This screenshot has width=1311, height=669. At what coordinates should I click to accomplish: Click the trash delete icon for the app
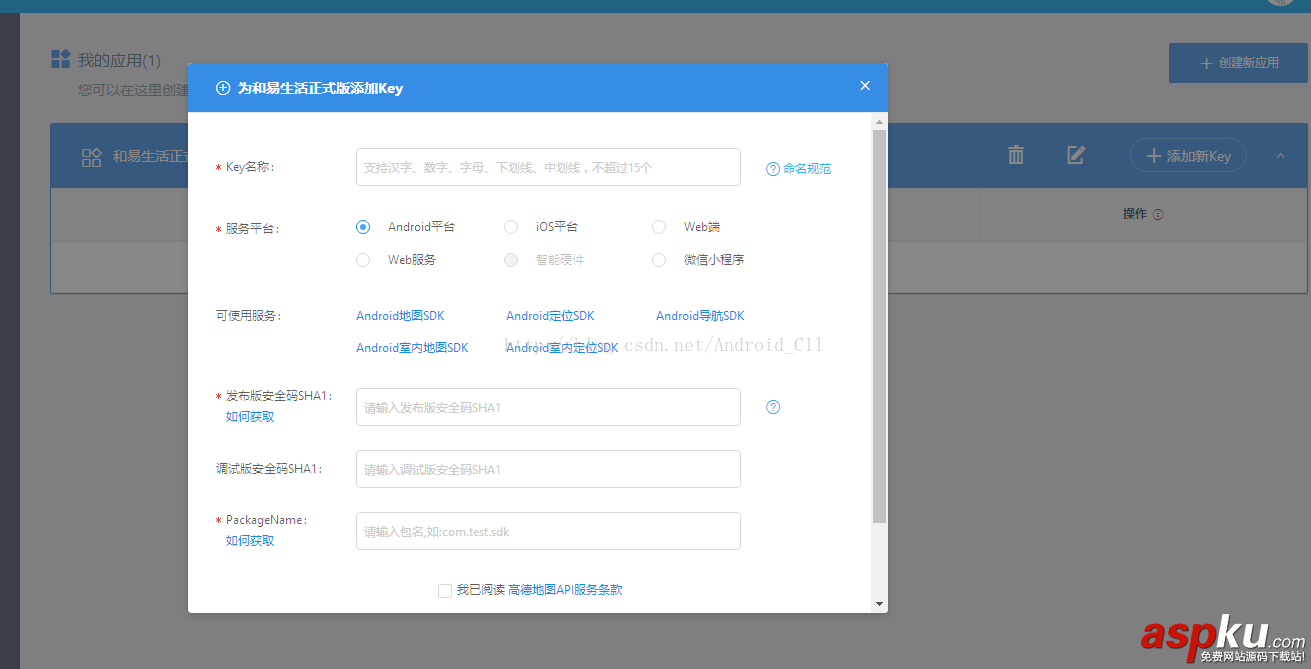pos(1015,155)
